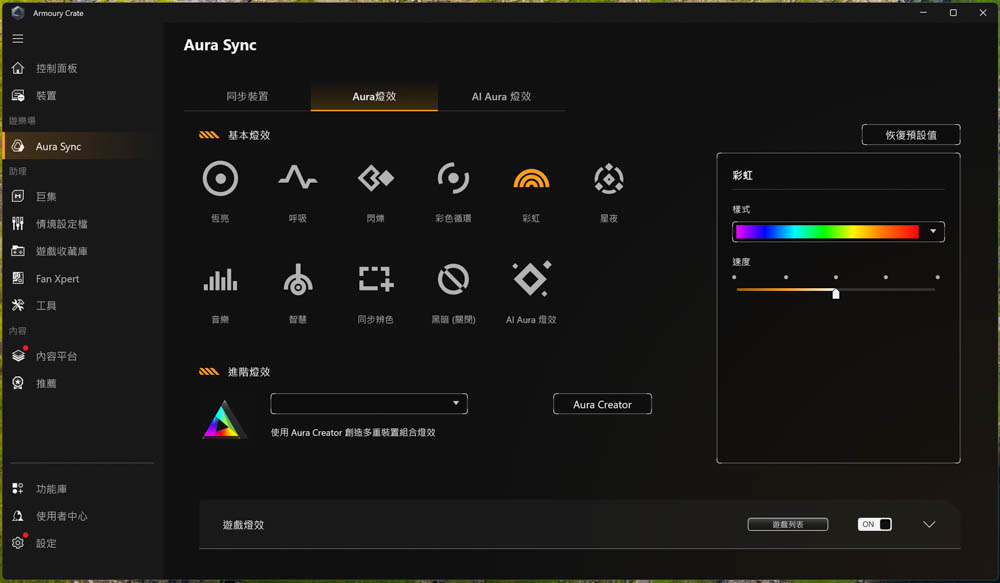Choose the 閃爍 strobing effect icon

[x=375, y=180]
